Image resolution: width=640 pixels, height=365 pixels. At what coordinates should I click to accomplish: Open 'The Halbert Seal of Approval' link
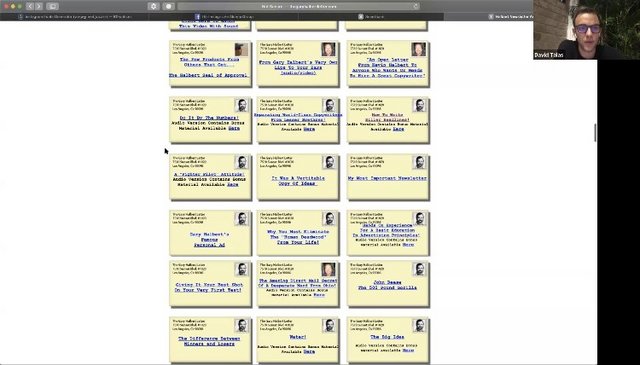pyautogui.click(x=209, y=76)
